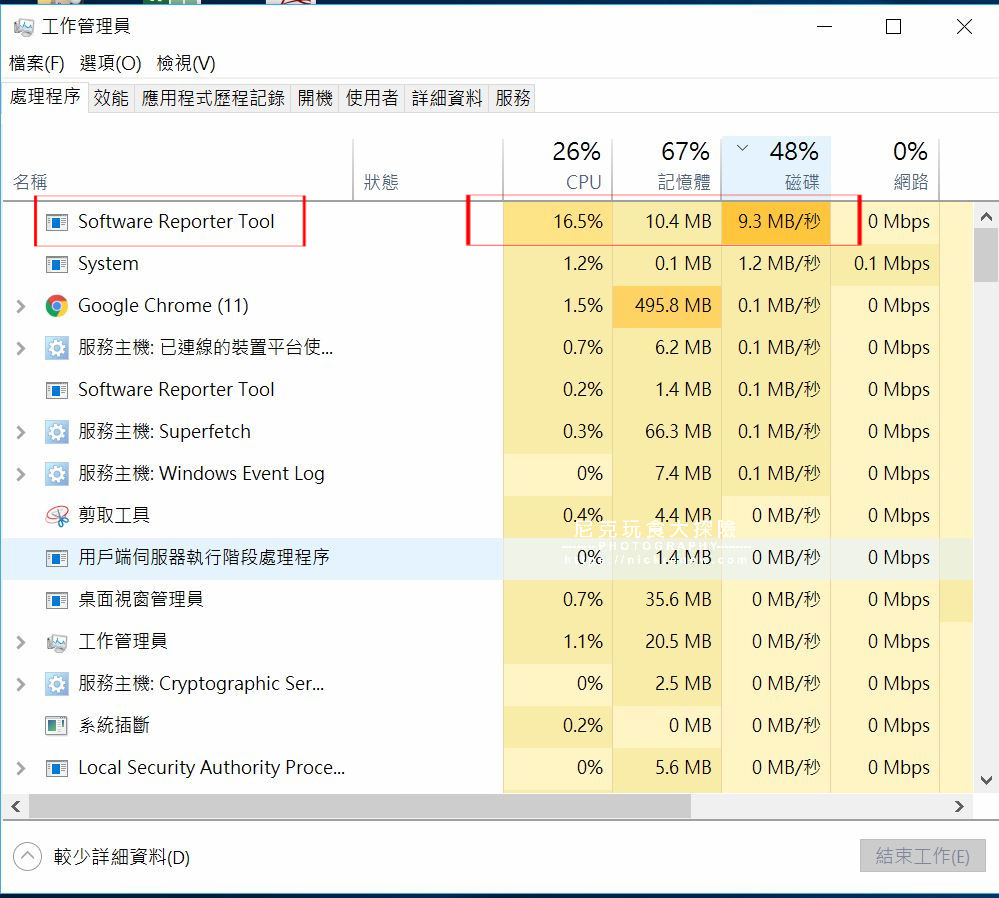Expand Local Security Authority Proce... group
This screenshot has width=999, height=898.
(x=21, y=768)
